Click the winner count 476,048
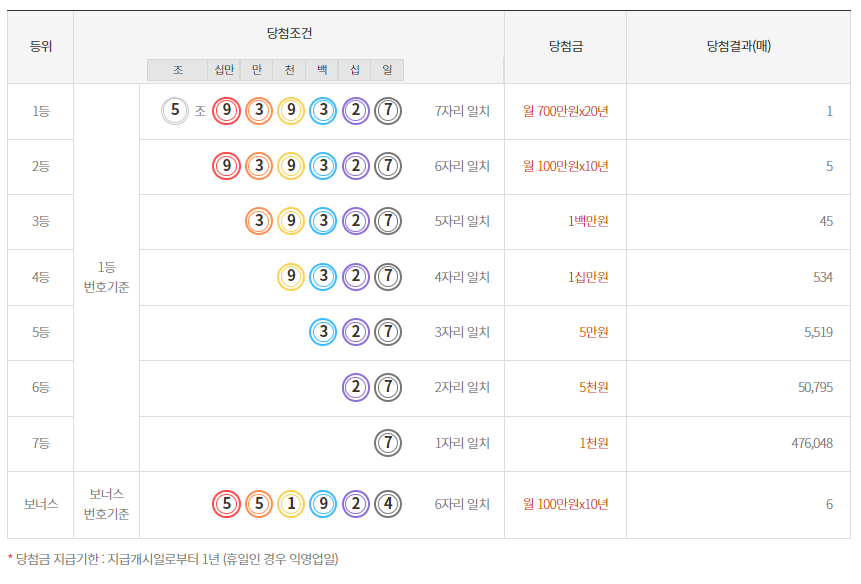Viewport: 861px width, 584px height. [812, 443]
